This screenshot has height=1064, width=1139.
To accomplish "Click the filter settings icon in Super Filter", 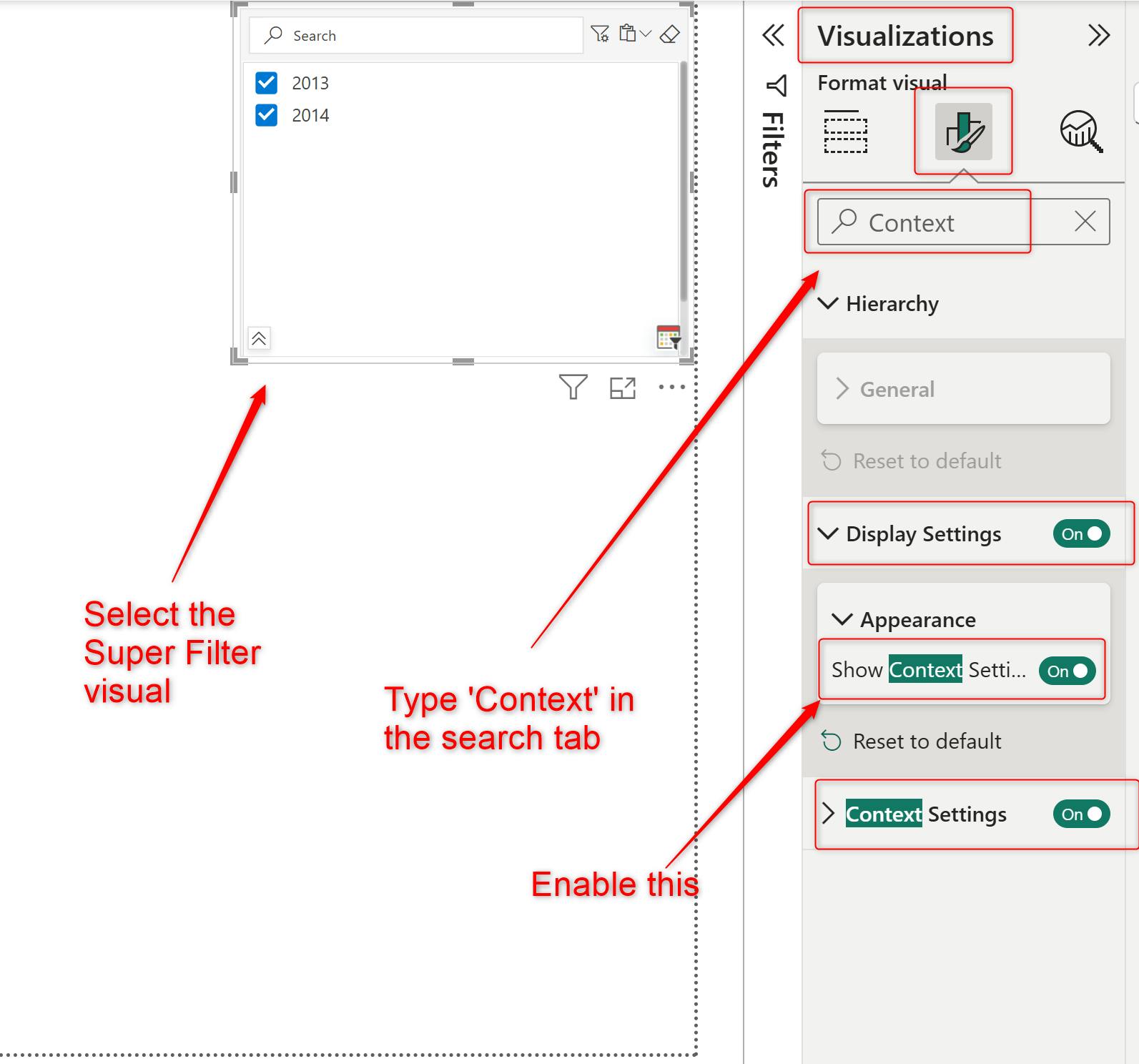I will (600, 34).
